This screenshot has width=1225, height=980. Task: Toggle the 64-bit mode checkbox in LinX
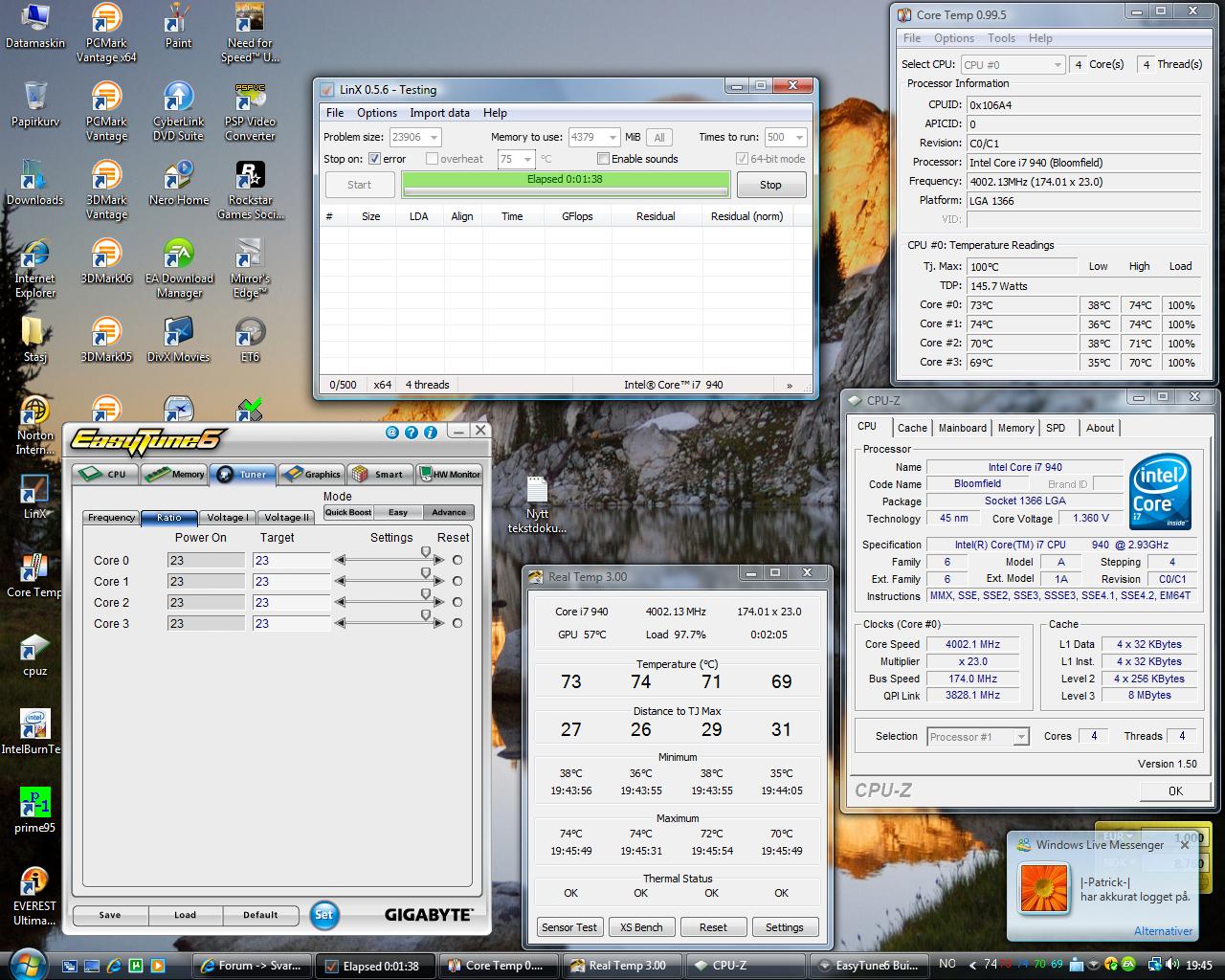[742, 159]
